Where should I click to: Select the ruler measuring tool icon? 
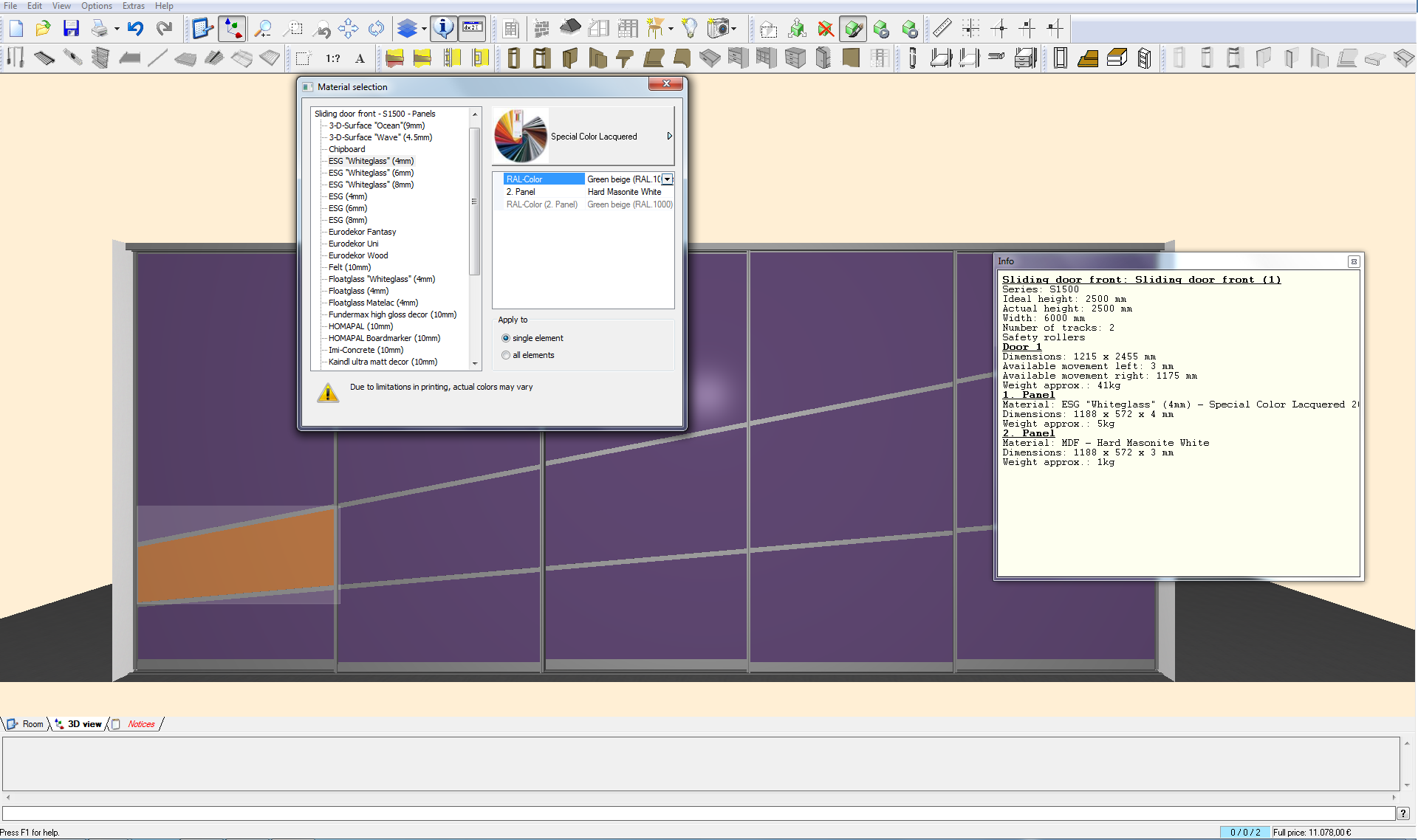click(942, 29)
